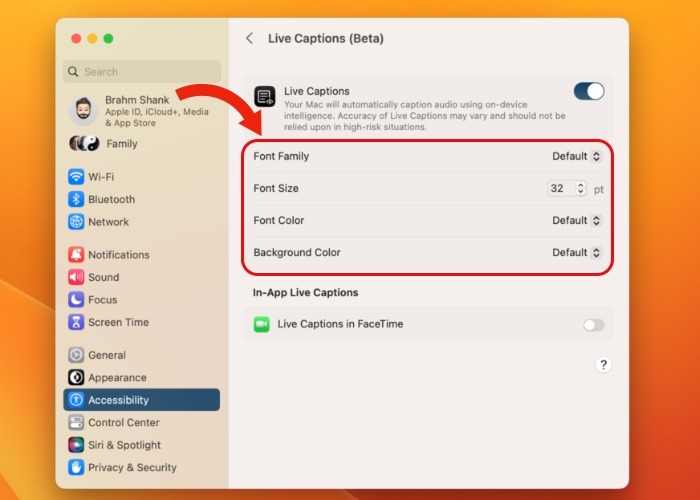Click the Live Captions (Beta) title
This screenshot has height=500, width=700.
click(x=326, y=38)
